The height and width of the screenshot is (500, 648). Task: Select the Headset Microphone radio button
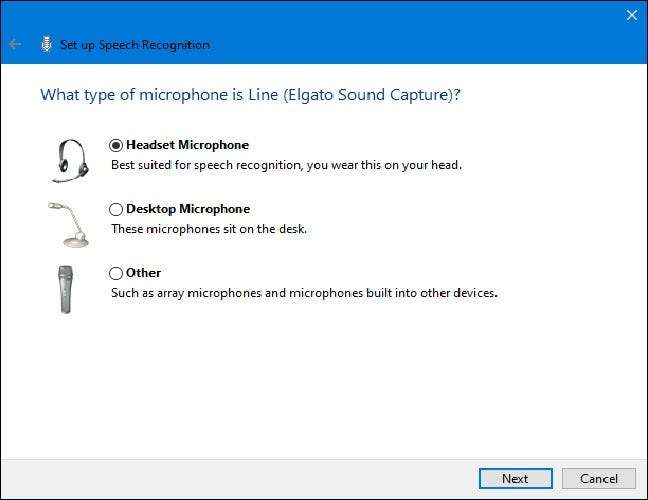(x=116, y=145)
